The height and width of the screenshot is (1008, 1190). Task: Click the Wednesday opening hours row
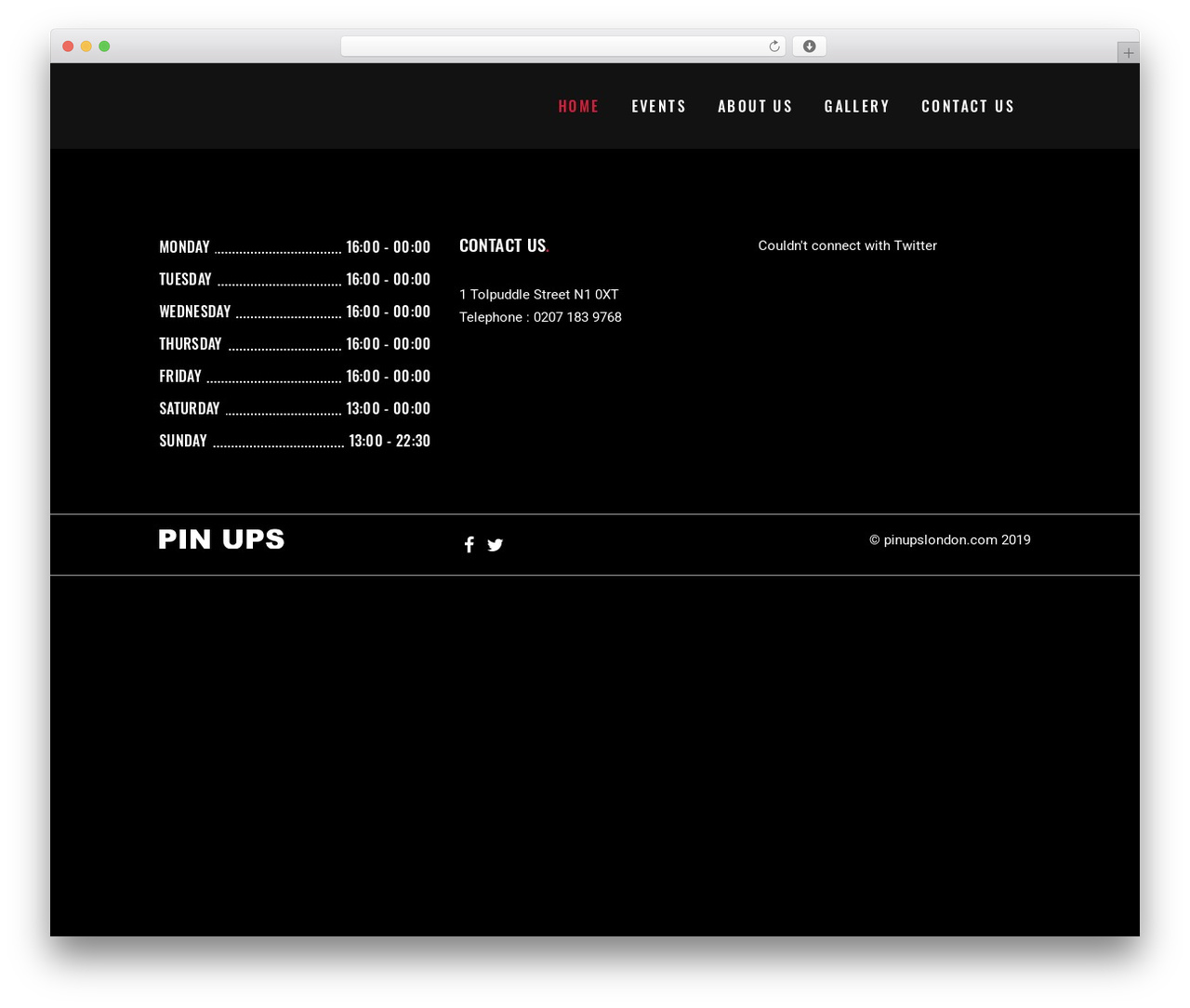pos(295,312)
